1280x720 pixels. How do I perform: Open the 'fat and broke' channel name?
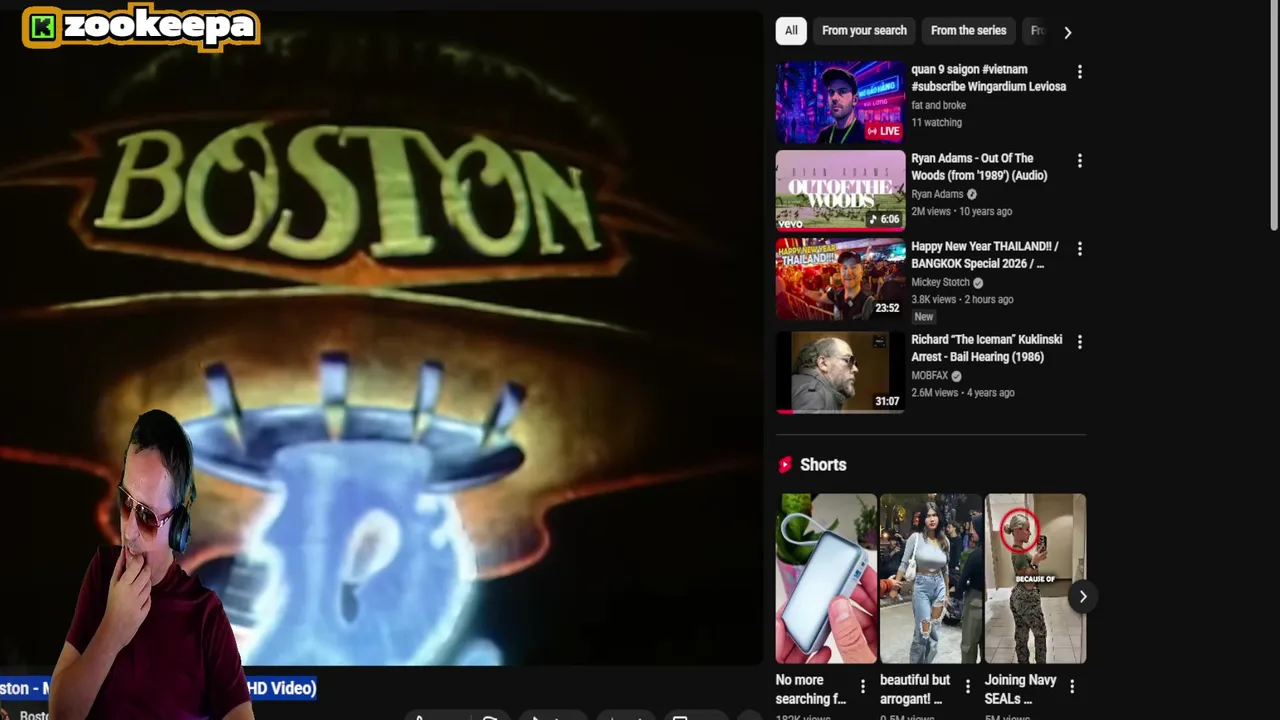(x=938, y=105)
